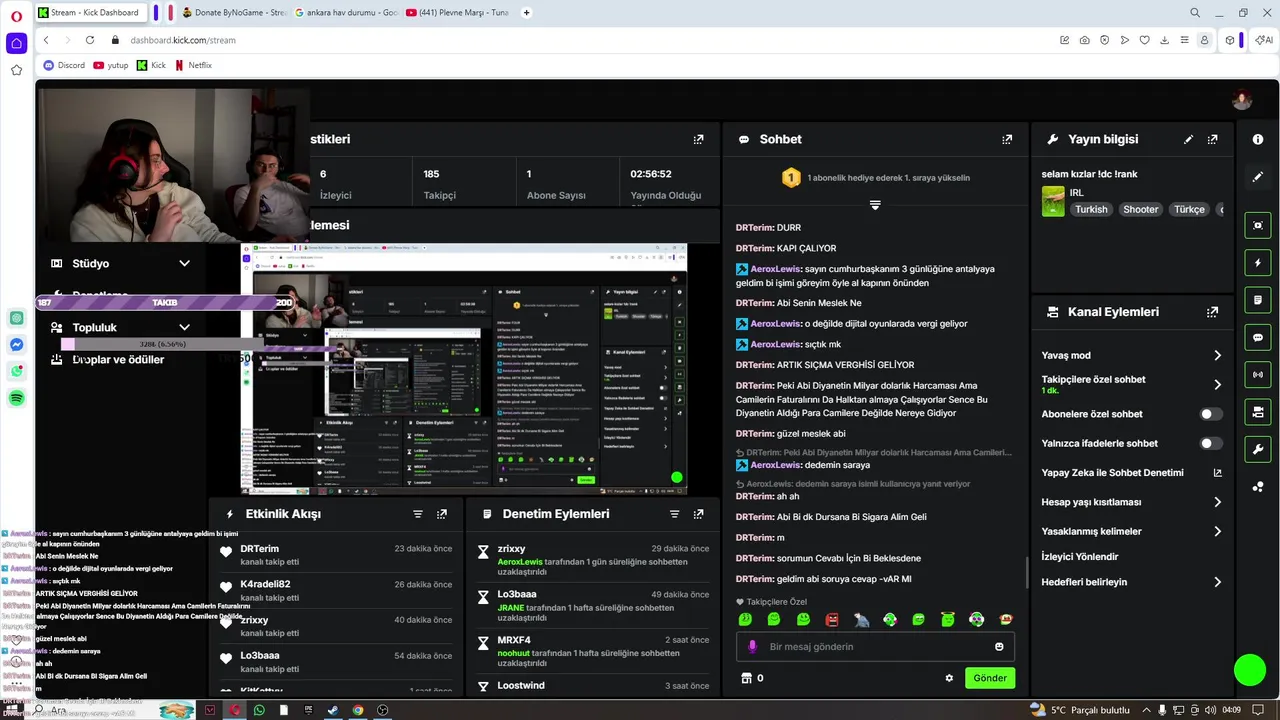Expand Hesap yaşı kısıtlaması options
This screenshot has height=720, width=1280.
[x=1217, y=502]
